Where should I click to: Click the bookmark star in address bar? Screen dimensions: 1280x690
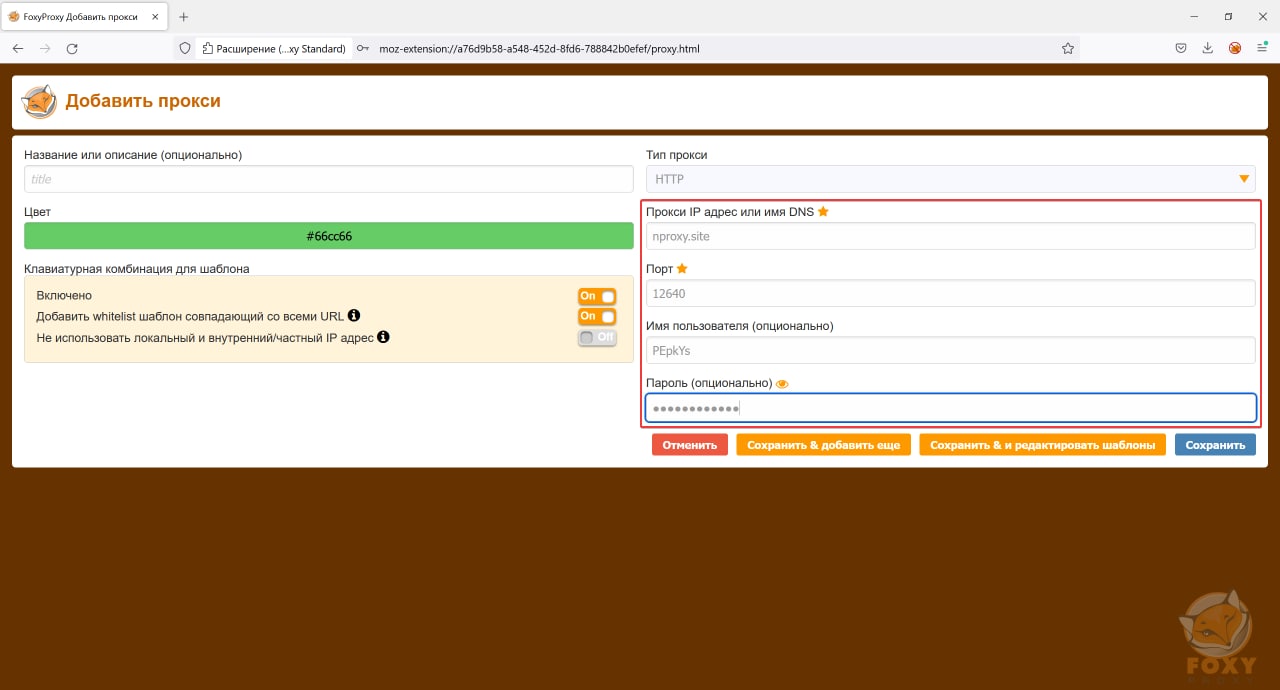coord(1068,48)
